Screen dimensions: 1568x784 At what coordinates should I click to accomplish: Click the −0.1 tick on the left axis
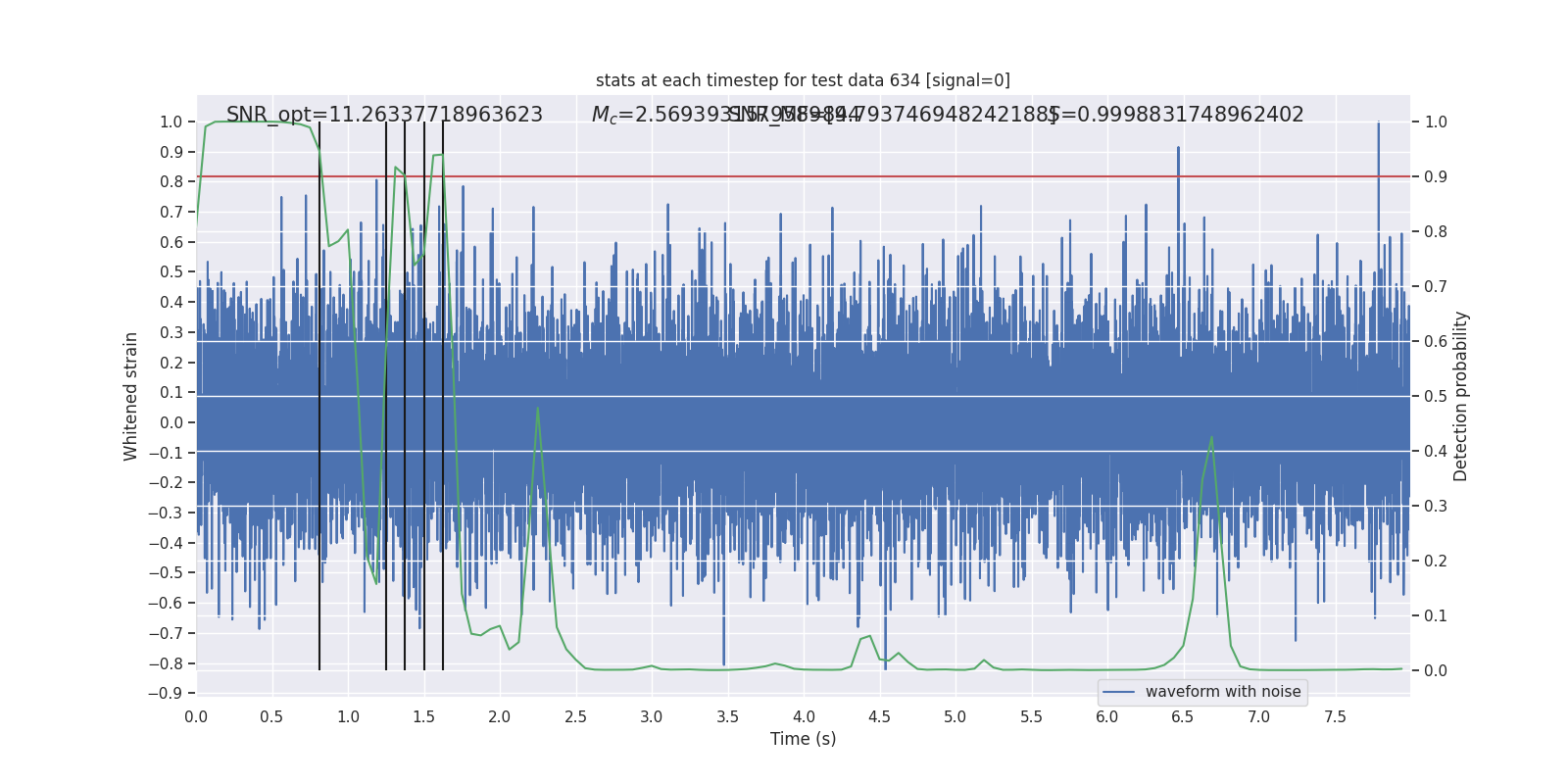point(166,453)
